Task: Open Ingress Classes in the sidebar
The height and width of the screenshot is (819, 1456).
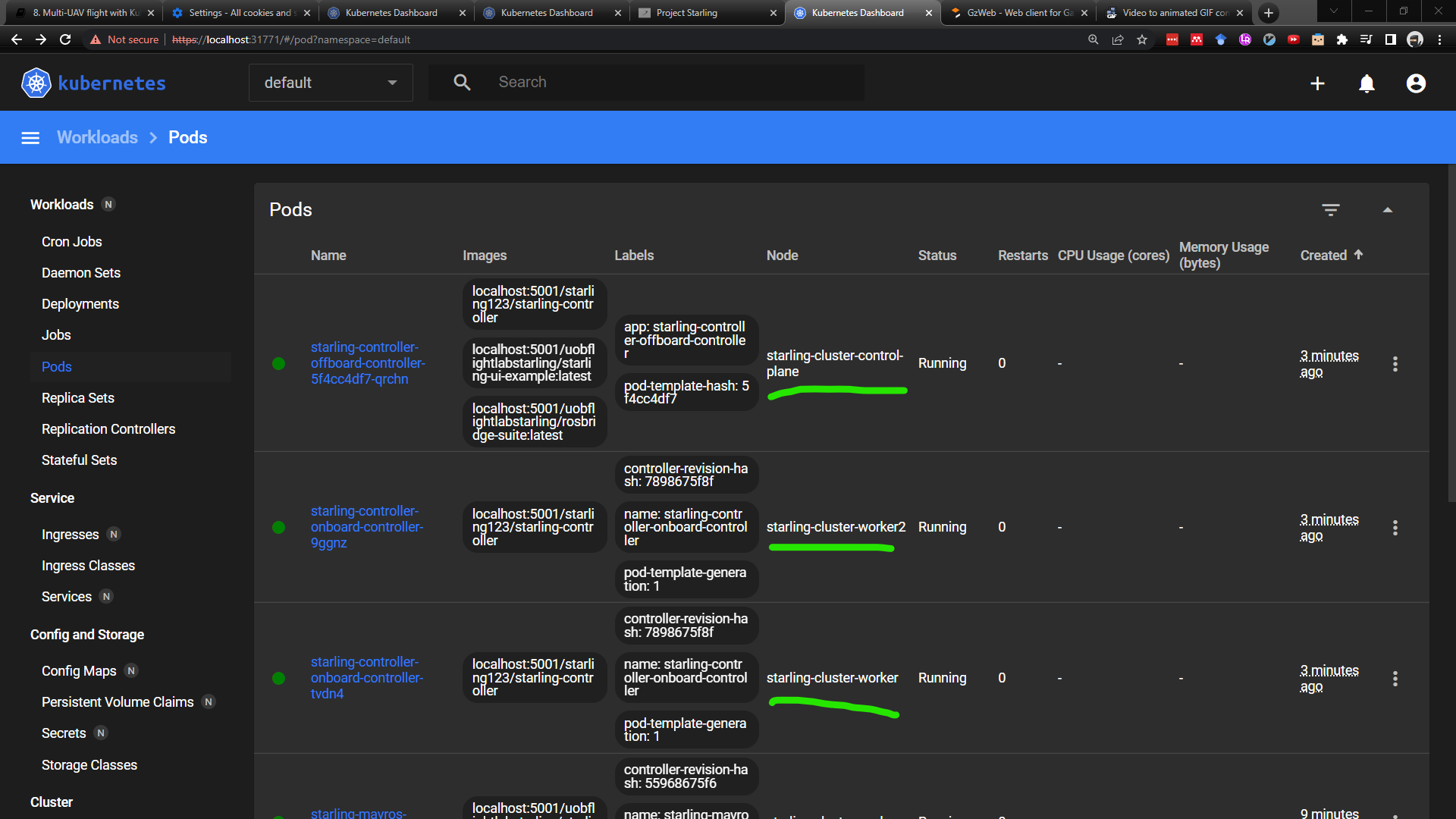Action: click(x=88, y=566)
